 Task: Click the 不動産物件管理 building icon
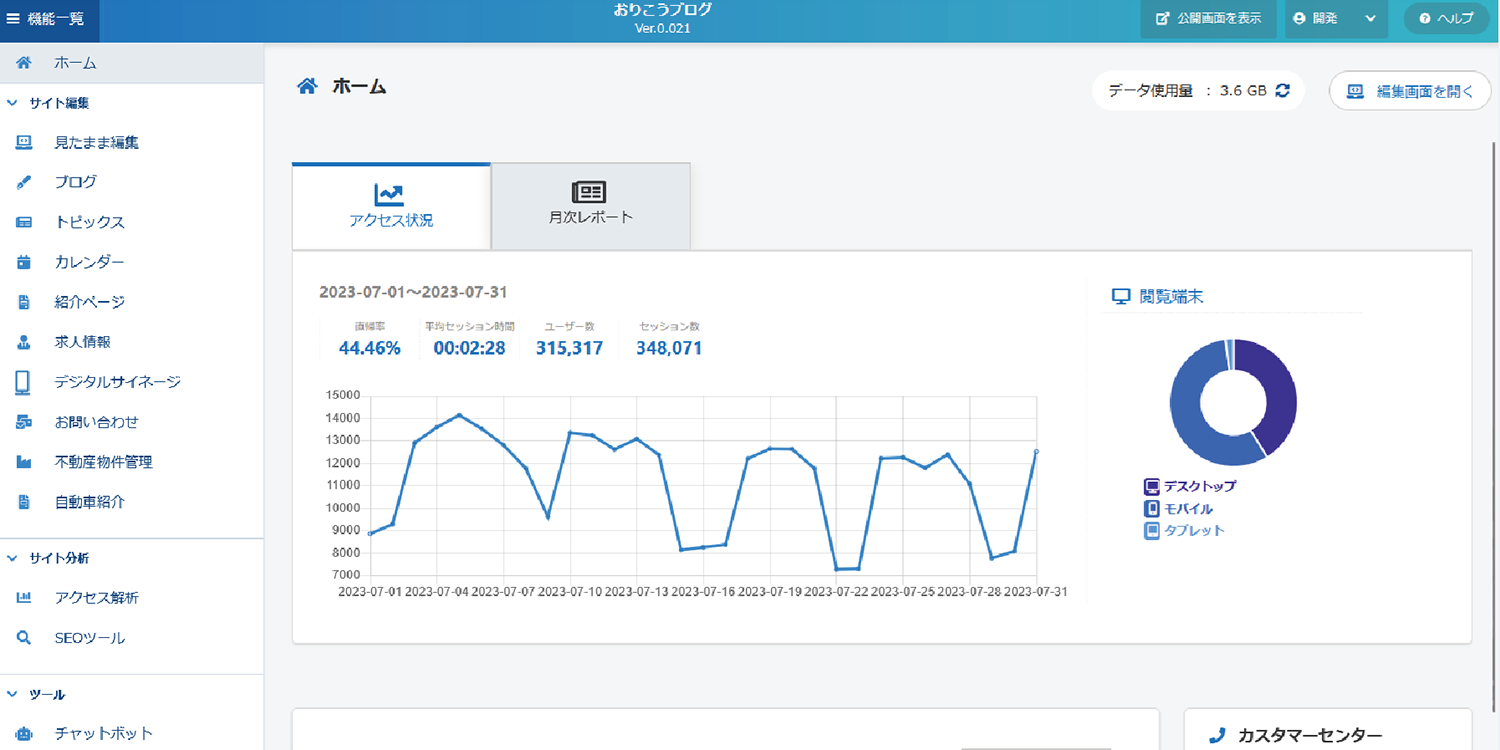coord(24,462)
